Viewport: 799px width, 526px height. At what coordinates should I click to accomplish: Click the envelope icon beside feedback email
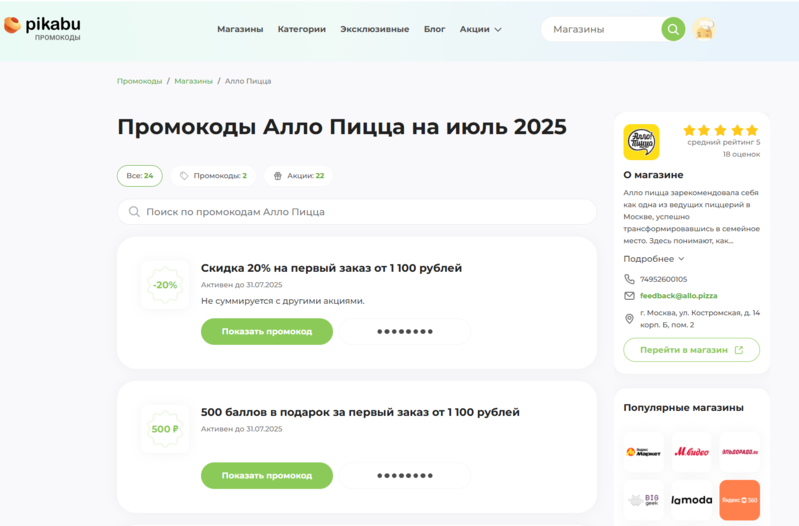pyautogui.click(x=629, y=296)
